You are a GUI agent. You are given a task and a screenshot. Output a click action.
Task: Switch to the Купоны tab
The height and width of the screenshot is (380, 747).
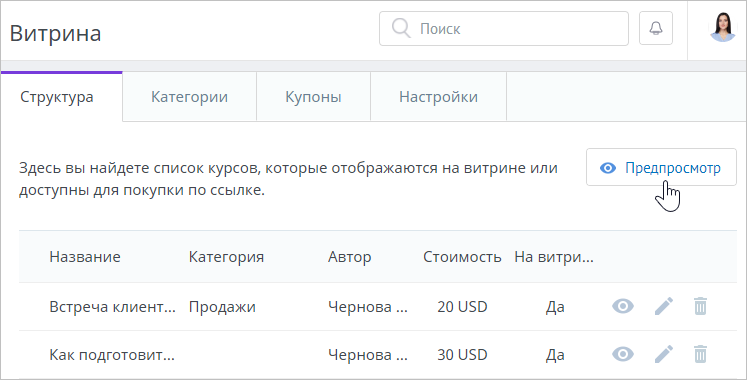click(313, 97)
